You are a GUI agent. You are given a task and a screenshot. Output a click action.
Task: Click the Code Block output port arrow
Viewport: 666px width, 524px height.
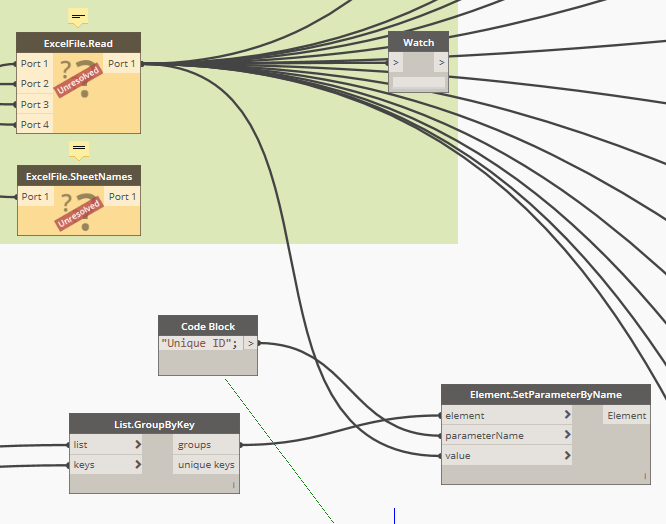click(x=251, y=343)
